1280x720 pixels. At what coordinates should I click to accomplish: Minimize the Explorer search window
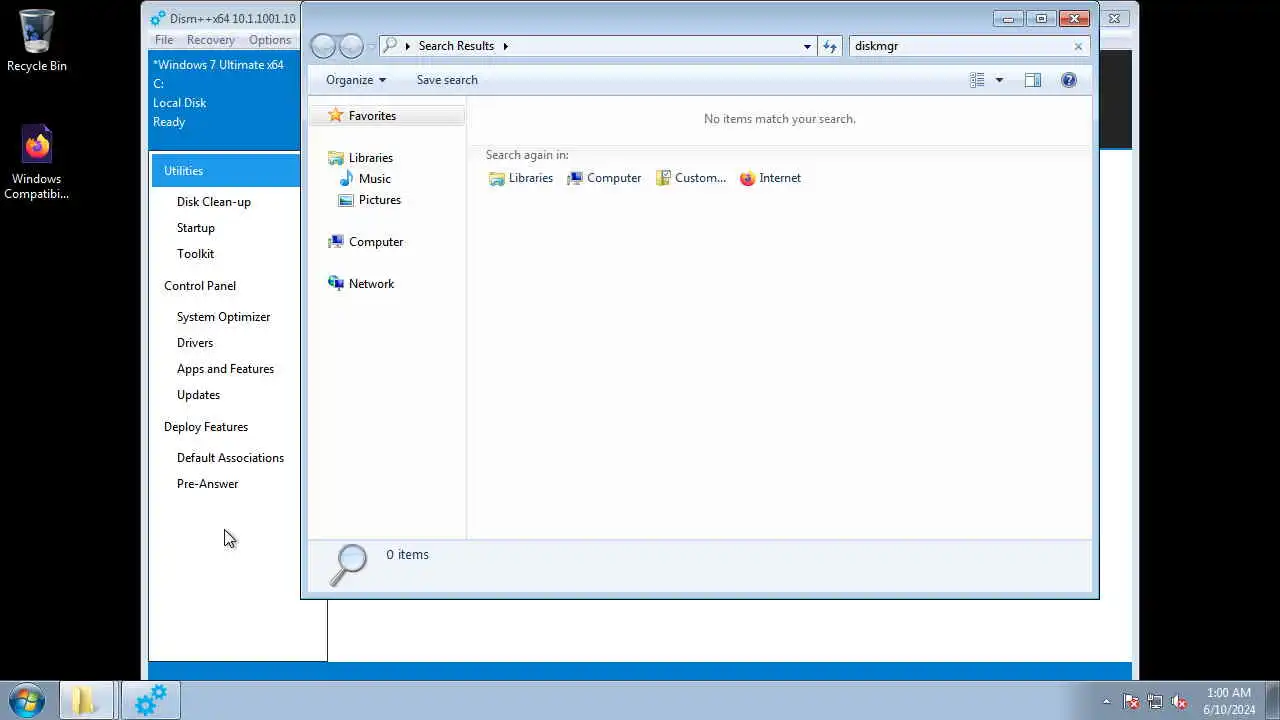pyautogui.click(x=1009, y=18)
